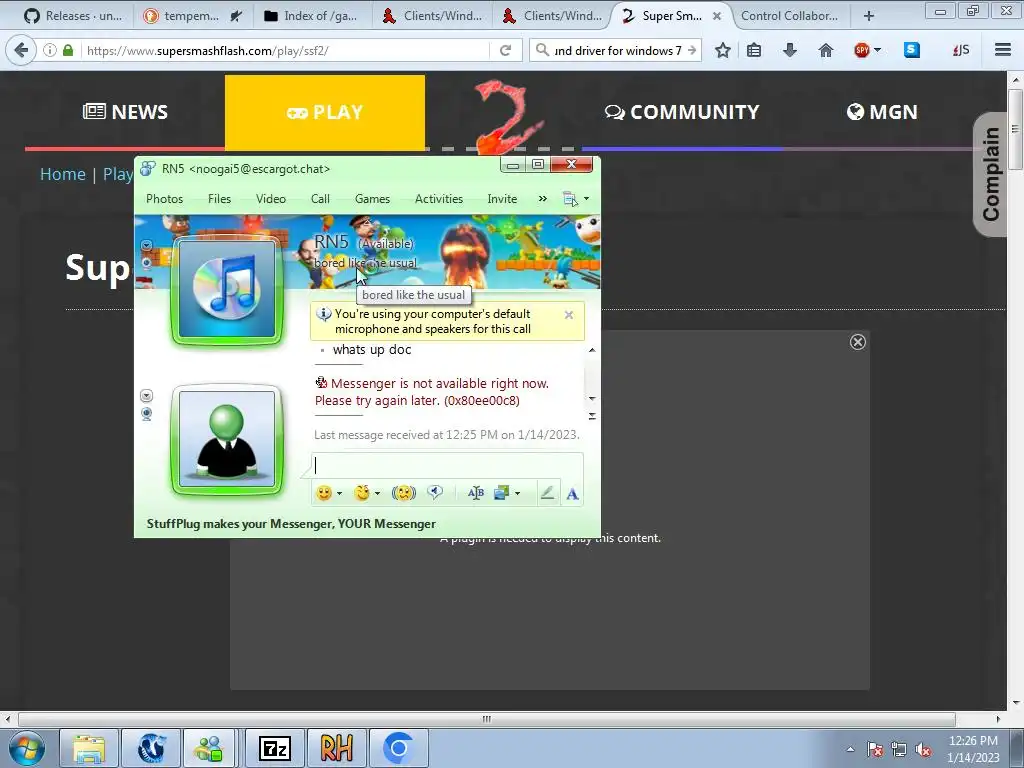This screenshot has height=768, width=1024.
Task: Open the wink picker winking face
Action: pyautogui.click(x=362, y=493)
